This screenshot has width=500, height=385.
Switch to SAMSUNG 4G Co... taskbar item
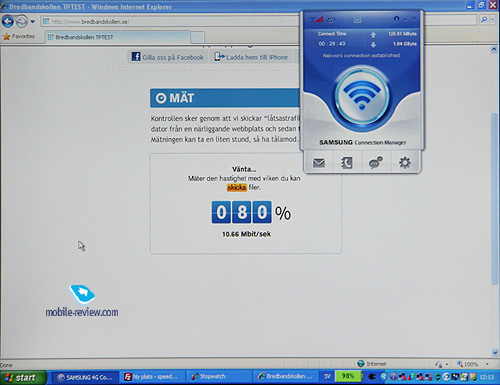(x=85, y=377)
